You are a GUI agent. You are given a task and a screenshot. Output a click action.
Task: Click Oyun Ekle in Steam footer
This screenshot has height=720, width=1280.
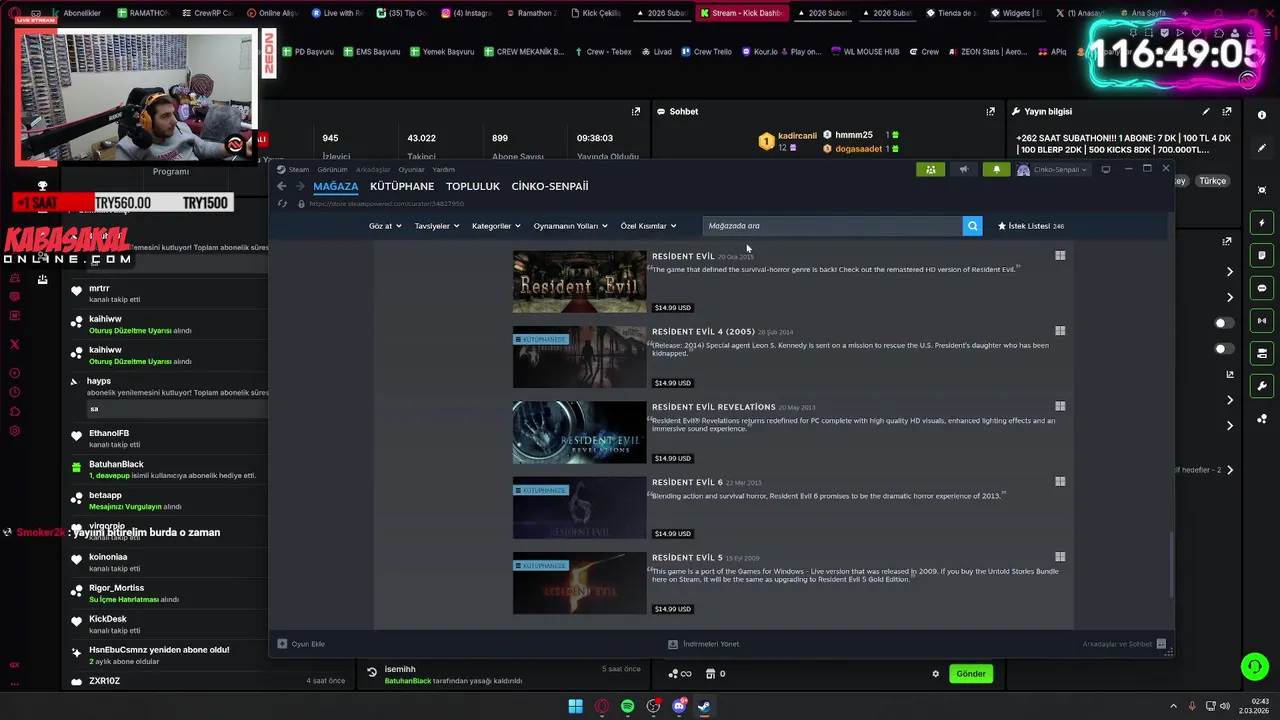[x=301, y=644]
